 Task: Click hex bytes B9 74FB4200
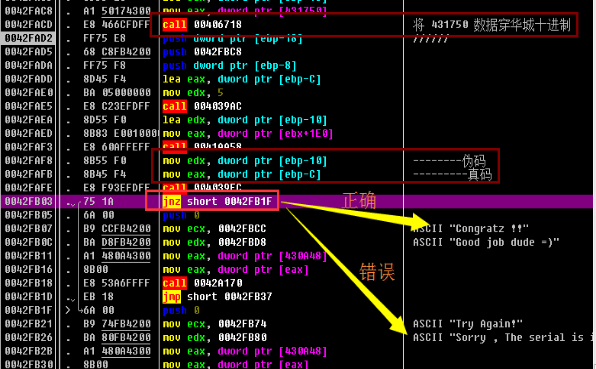[x=116, y=324]
